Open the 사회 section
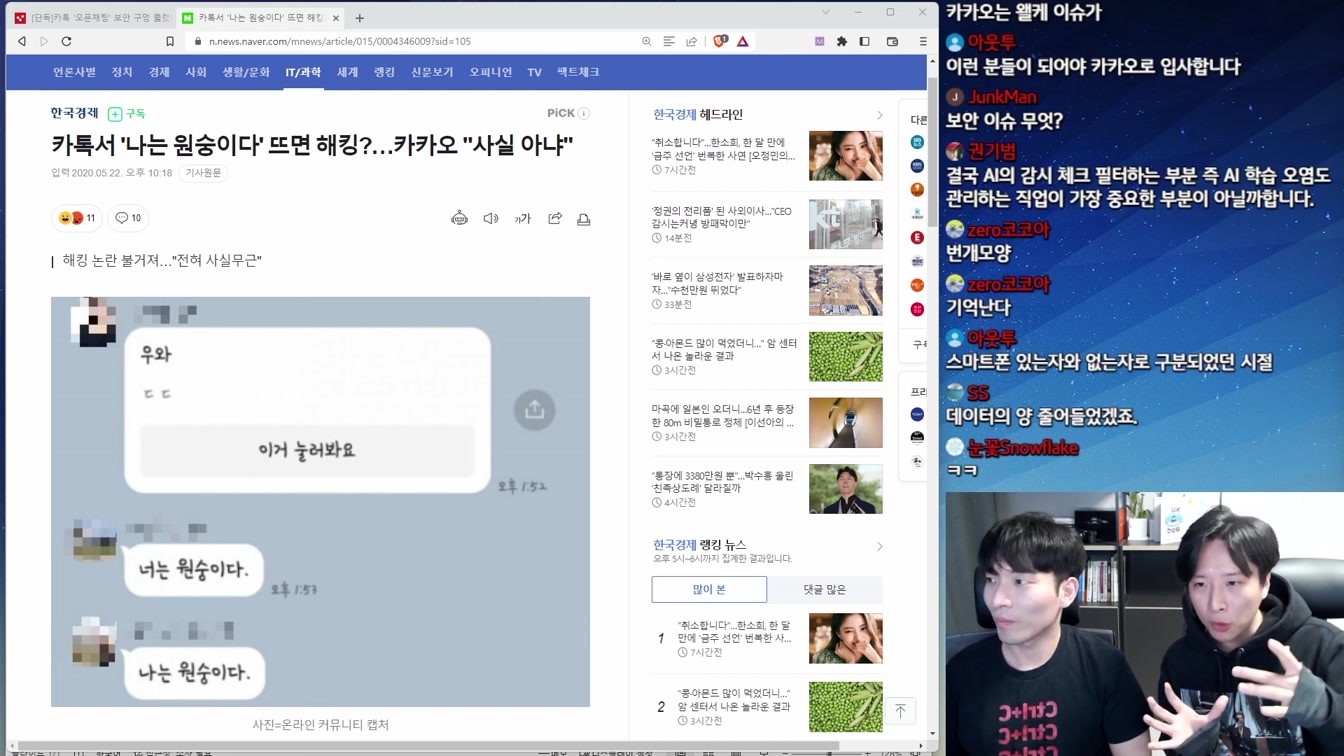This screenshot has height=756, width=1344. (x=196, y=73)
